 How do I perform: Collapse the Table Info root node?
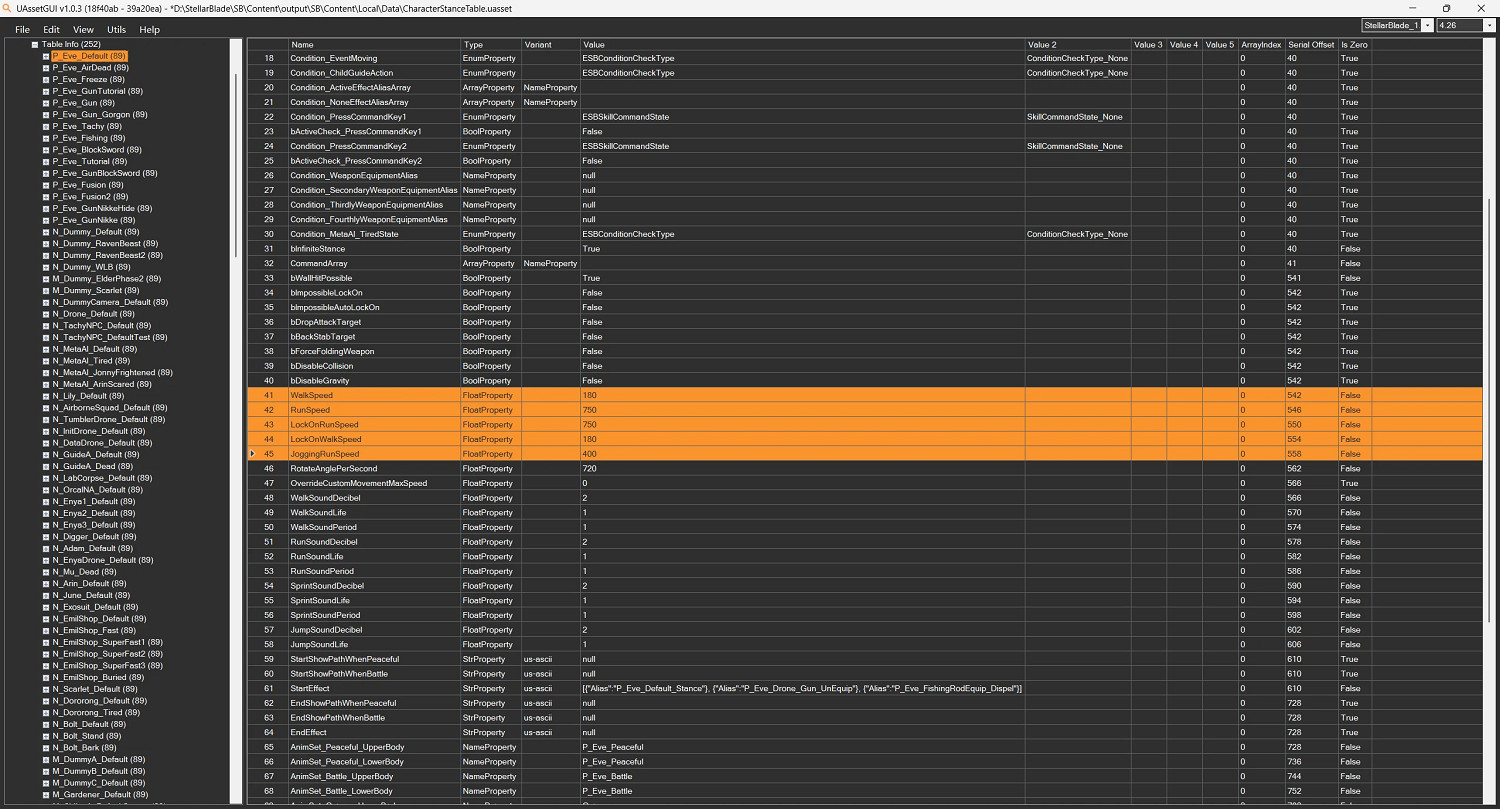tap(35, 45)
